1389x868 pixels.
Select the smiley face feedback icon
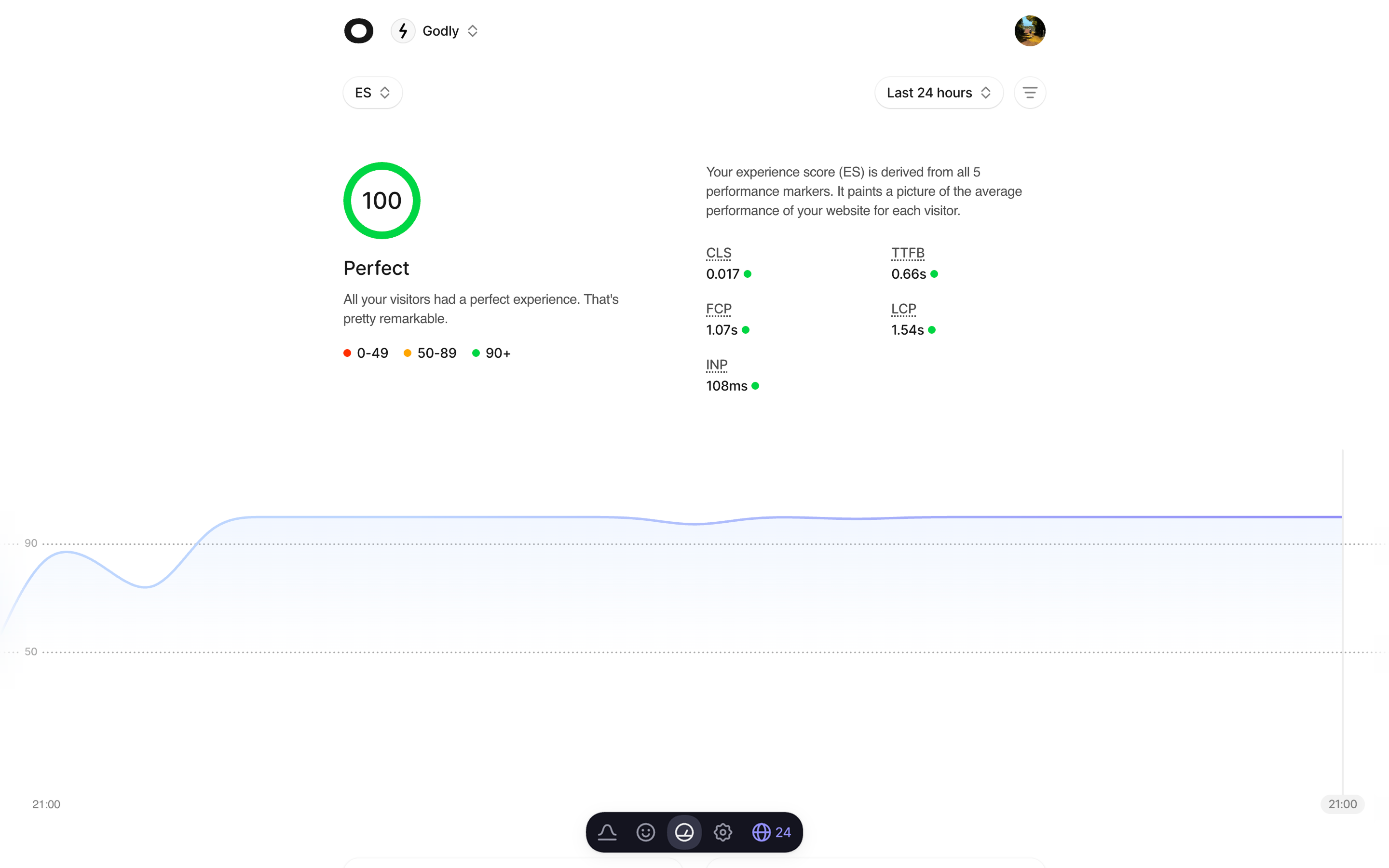[646, 832]
